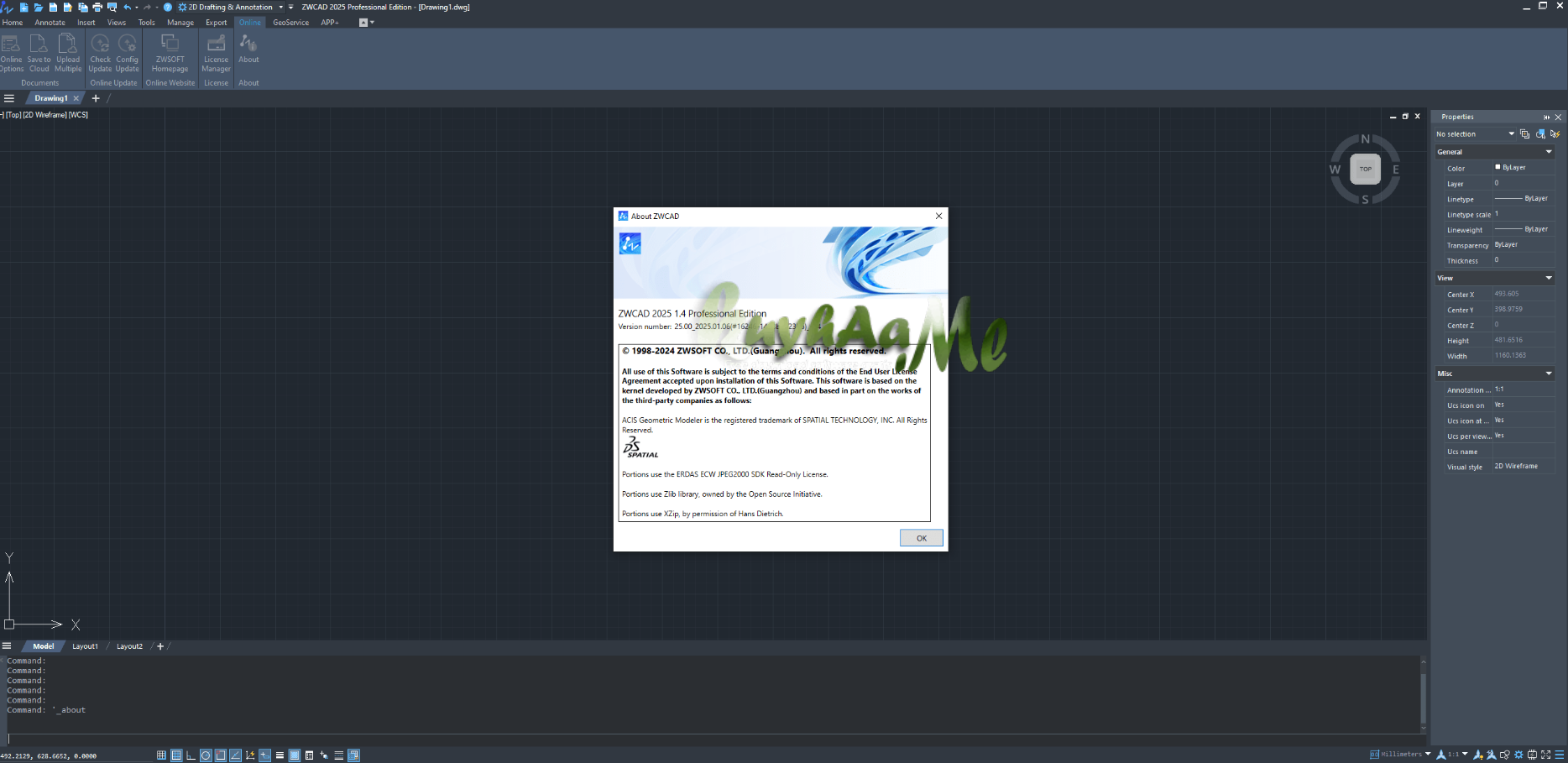Open the GeoService ribbon tab

[290, 23]
